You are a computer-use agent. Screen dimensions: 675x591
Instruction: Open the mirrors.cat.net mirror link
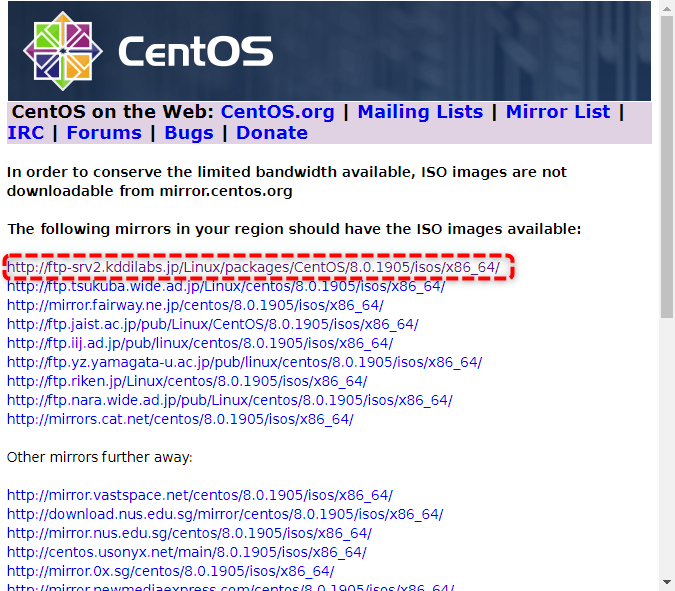click(180, 419)
